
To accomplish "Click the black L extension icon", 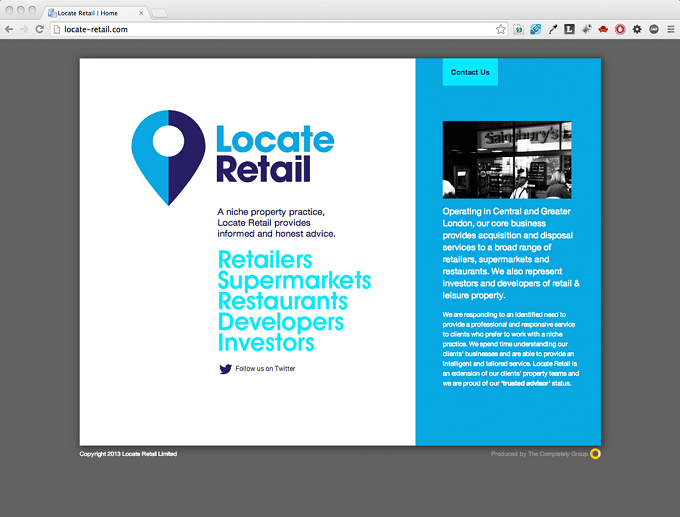I will tap(569, 29).
